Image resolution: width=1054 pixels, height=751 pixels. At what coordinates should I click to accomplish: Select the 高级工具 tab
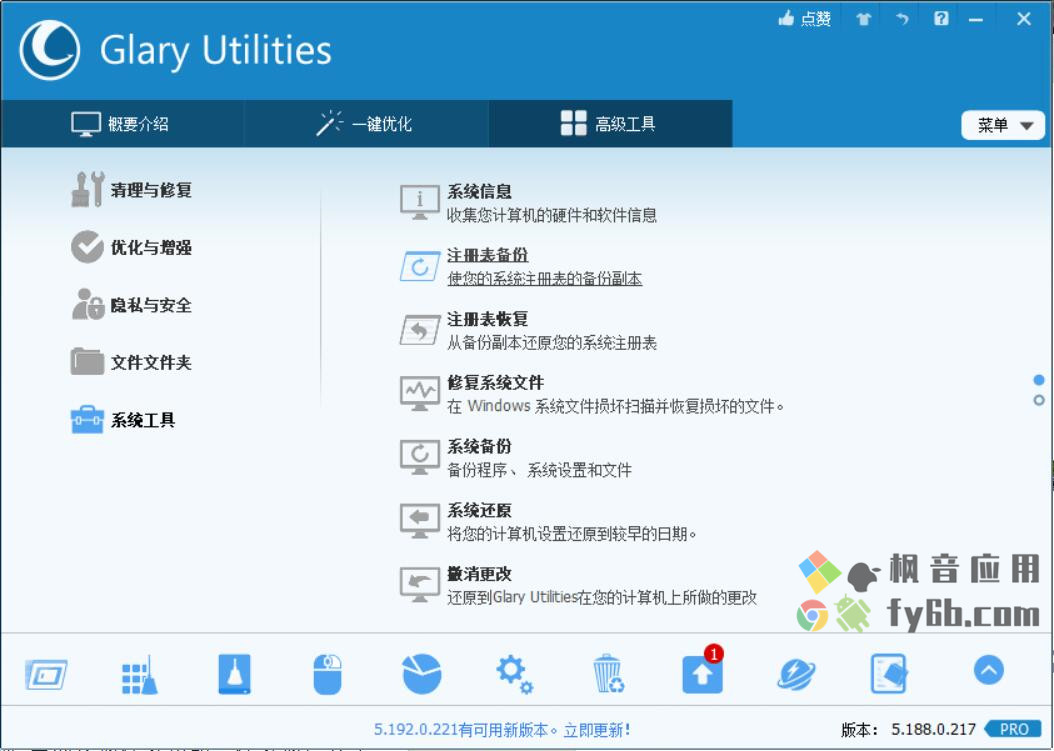[x=610, y=124]
